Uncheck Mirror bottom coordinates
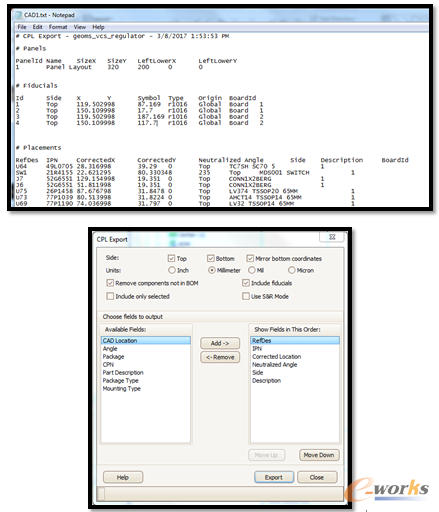This screenshot has width=439, height=512. pos(250,258)
